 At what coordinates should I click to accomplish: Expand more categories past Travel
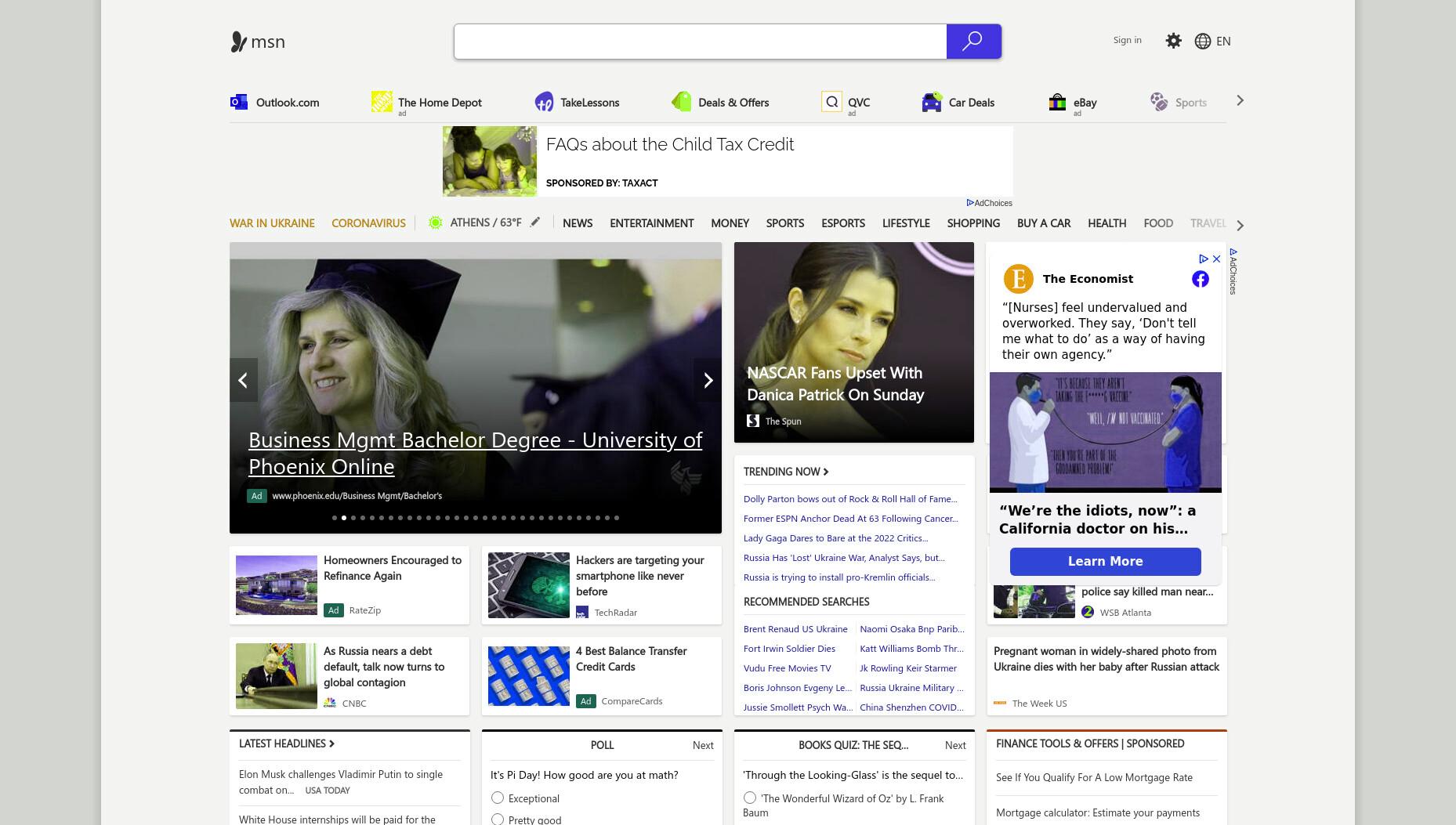coord(1240,226)
